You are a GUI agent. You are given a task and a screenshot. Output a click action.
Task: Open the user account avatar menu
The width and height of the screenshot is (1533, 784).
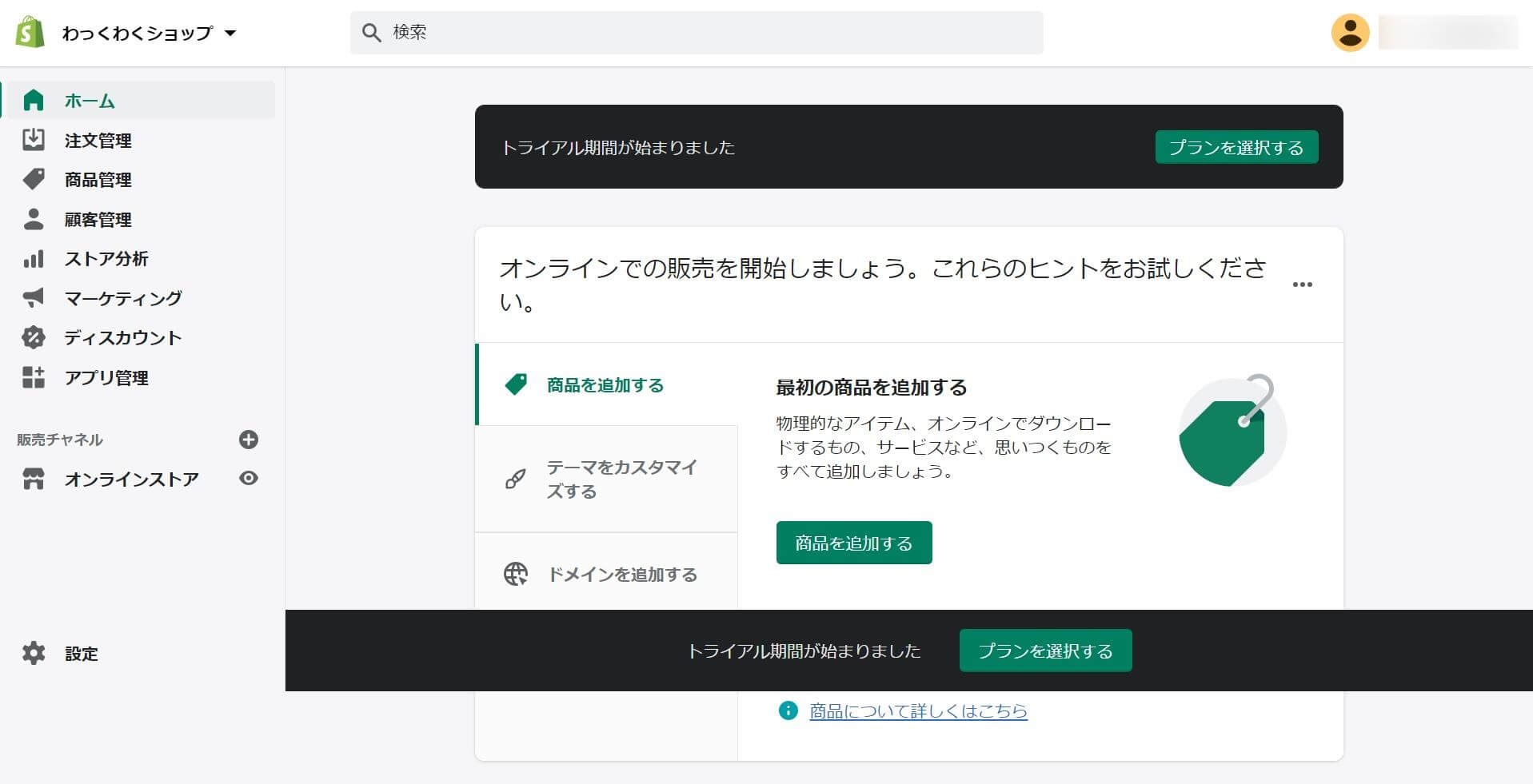click(x=1350, y=33)
